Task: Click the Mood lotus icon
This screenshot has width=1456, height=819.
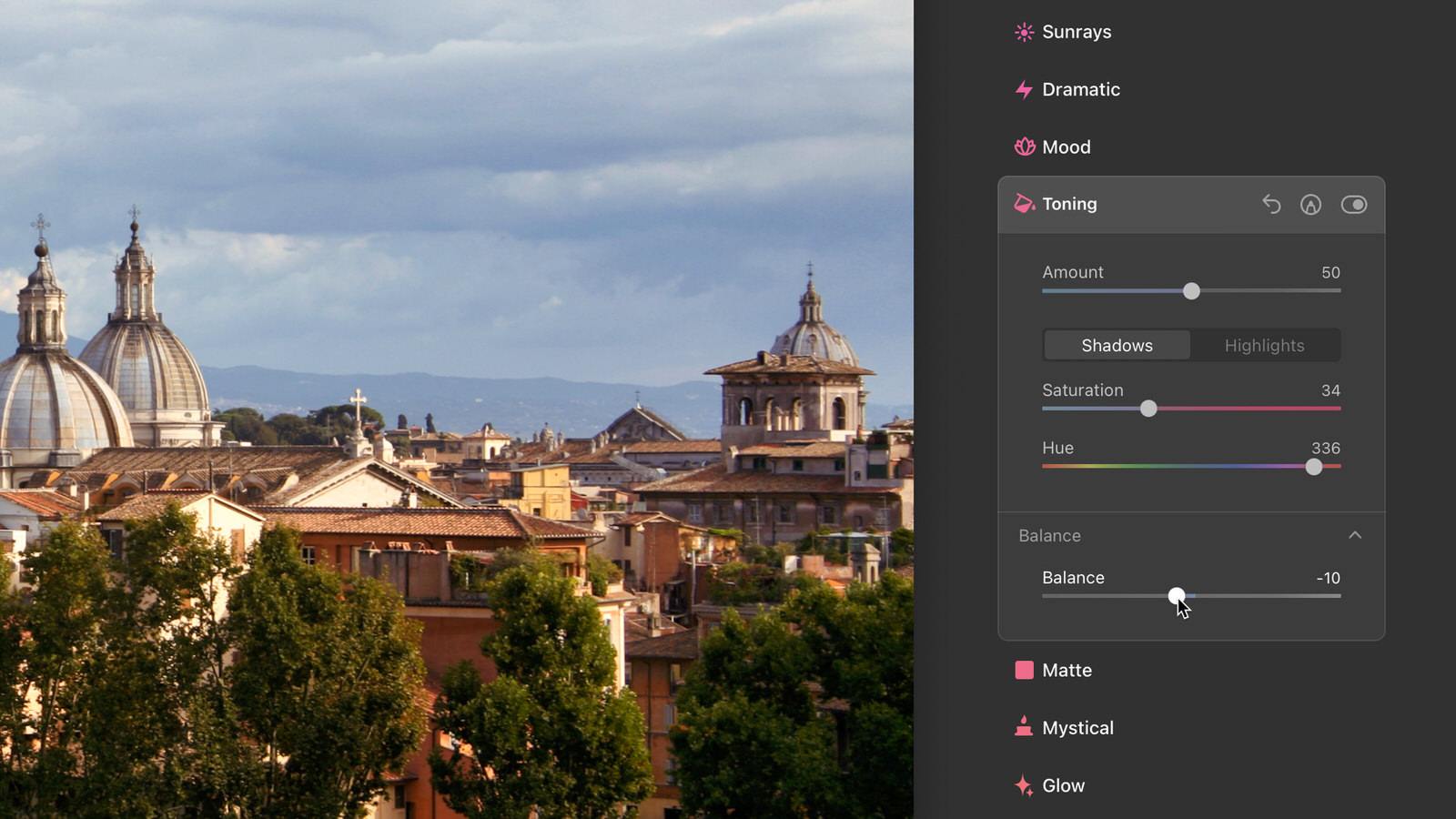Action: click(x=1025, y=147)
